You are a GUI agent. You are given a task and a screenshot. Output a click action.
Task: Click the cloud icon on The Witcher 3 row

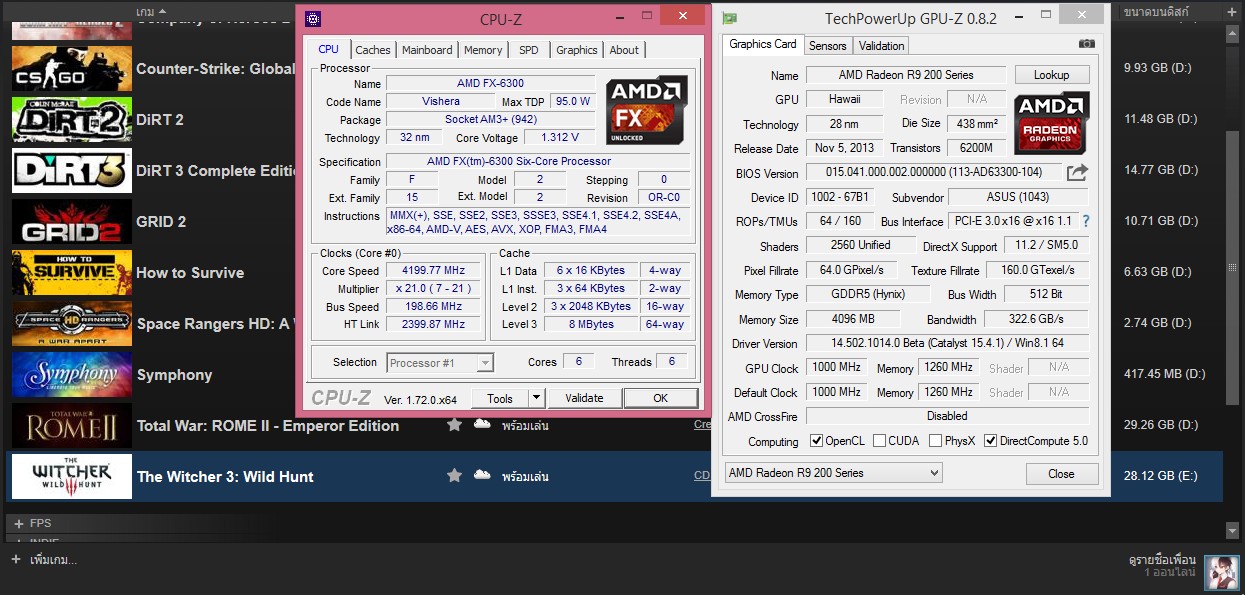(482, 476)
